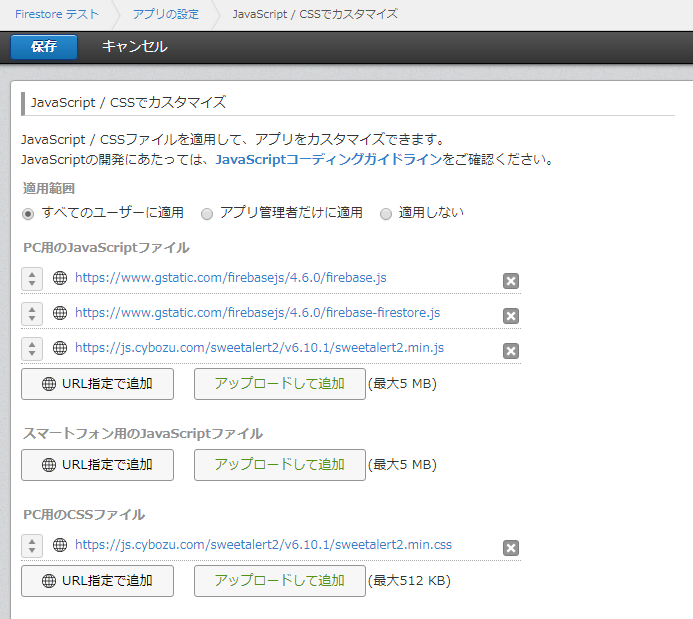Click globe icon beside firebase.js URL
Viewport: 693px width, 619px height.
60,278
